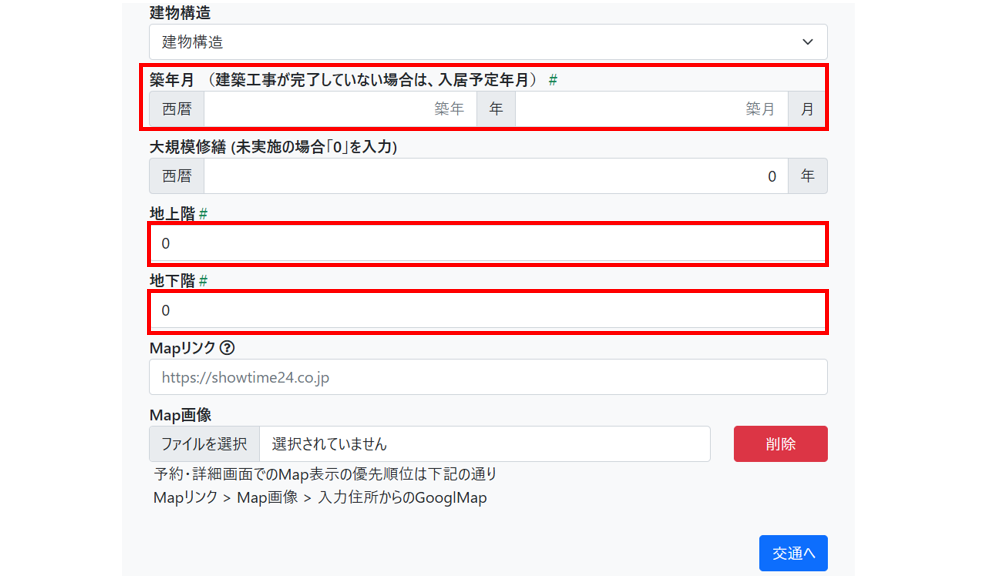Click the 年 suffix in 大規模修繕 row

coord(807,176)
